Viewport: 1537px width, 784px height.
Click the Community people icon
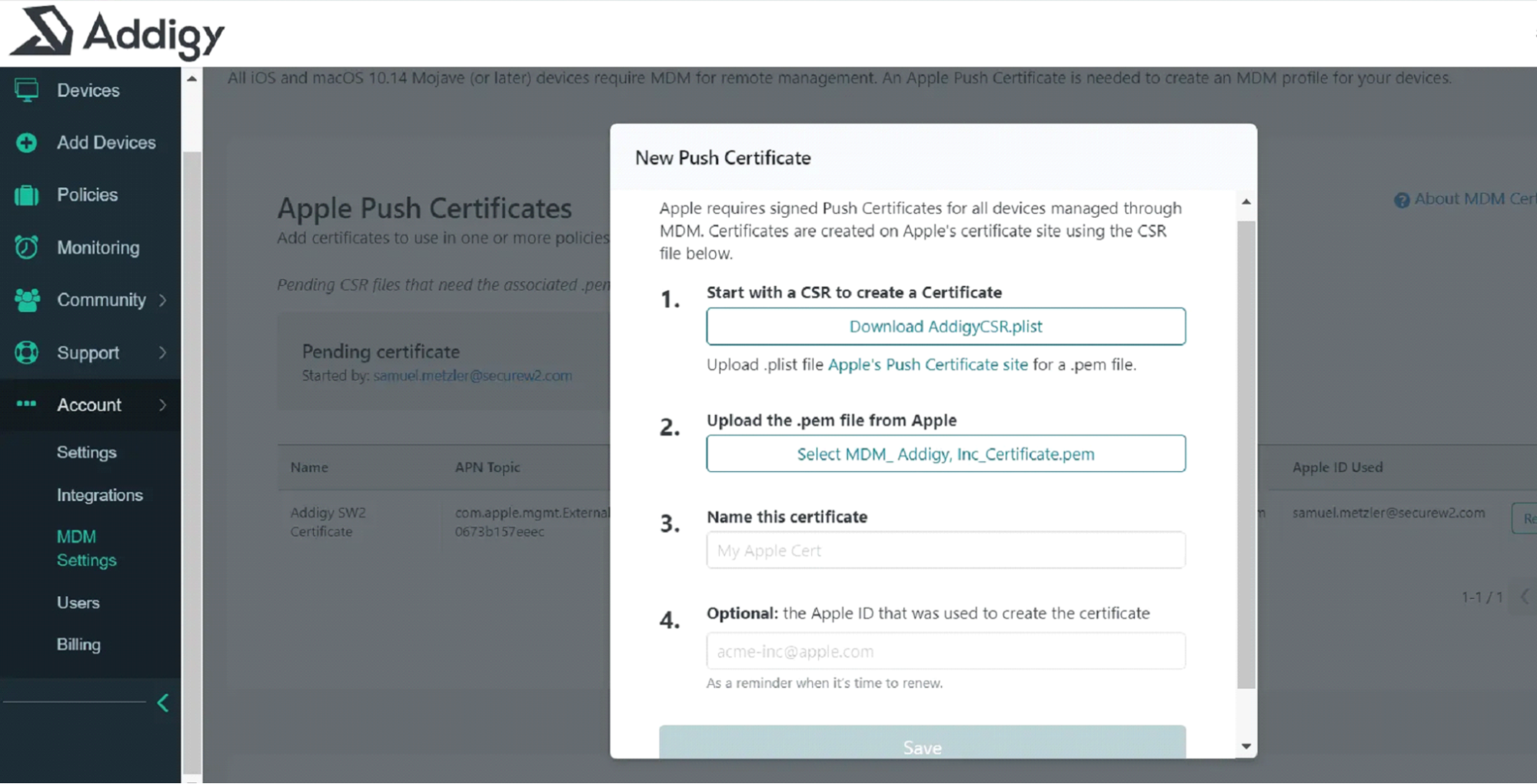point(27,300)
